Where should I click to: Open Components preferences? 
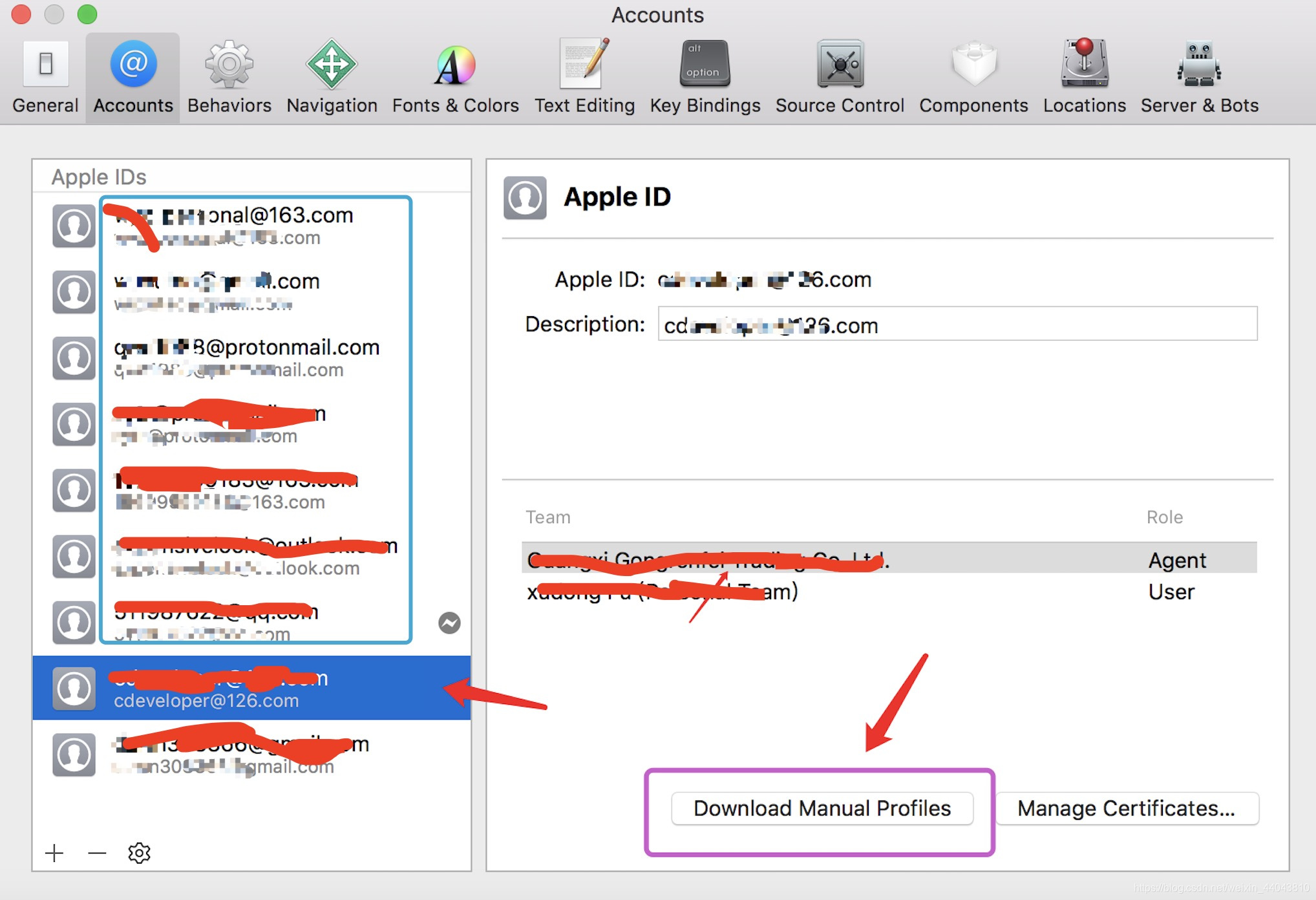pyautogui.click(x=973, y=78)
